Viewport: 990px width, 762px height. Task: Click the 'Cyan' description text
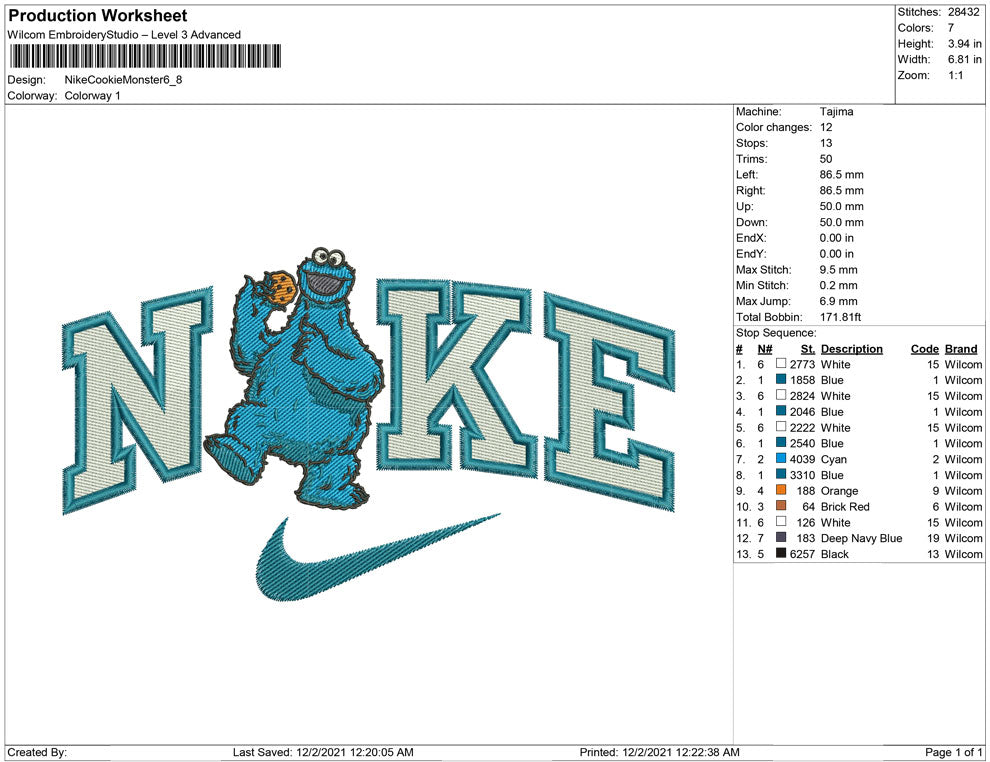(833, 459)
